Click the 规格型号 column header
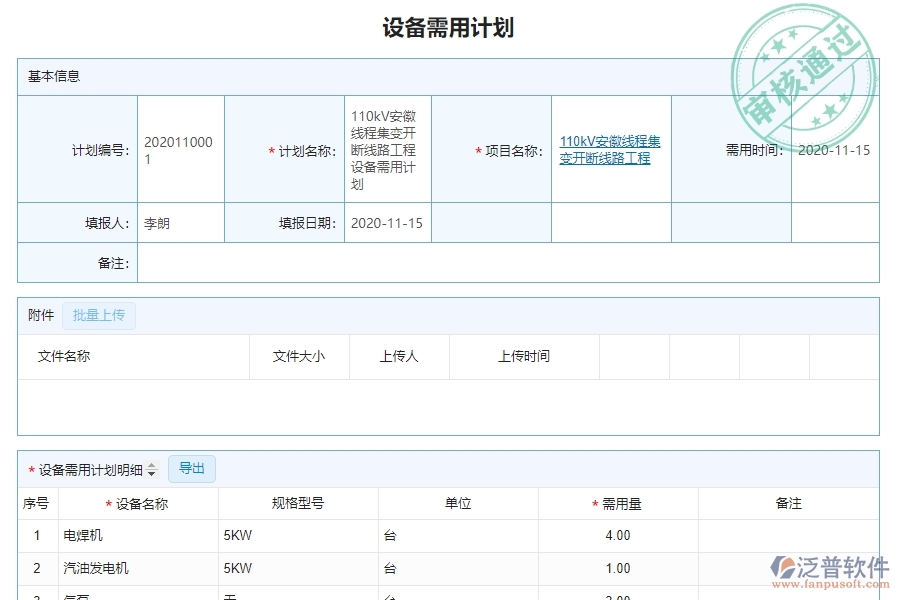The width and height of the screenshot is (900, 600). pos(299,503)
